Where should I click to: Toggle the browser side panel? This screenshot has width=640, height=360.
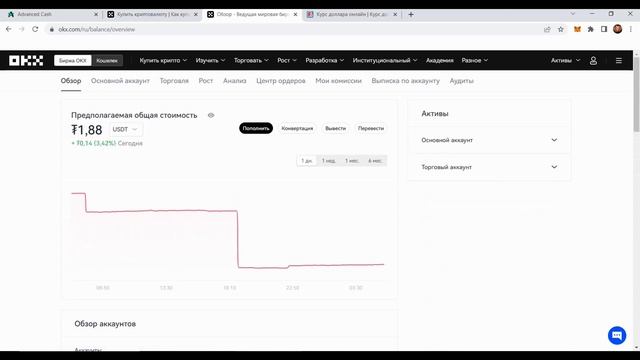pos(604,29)
